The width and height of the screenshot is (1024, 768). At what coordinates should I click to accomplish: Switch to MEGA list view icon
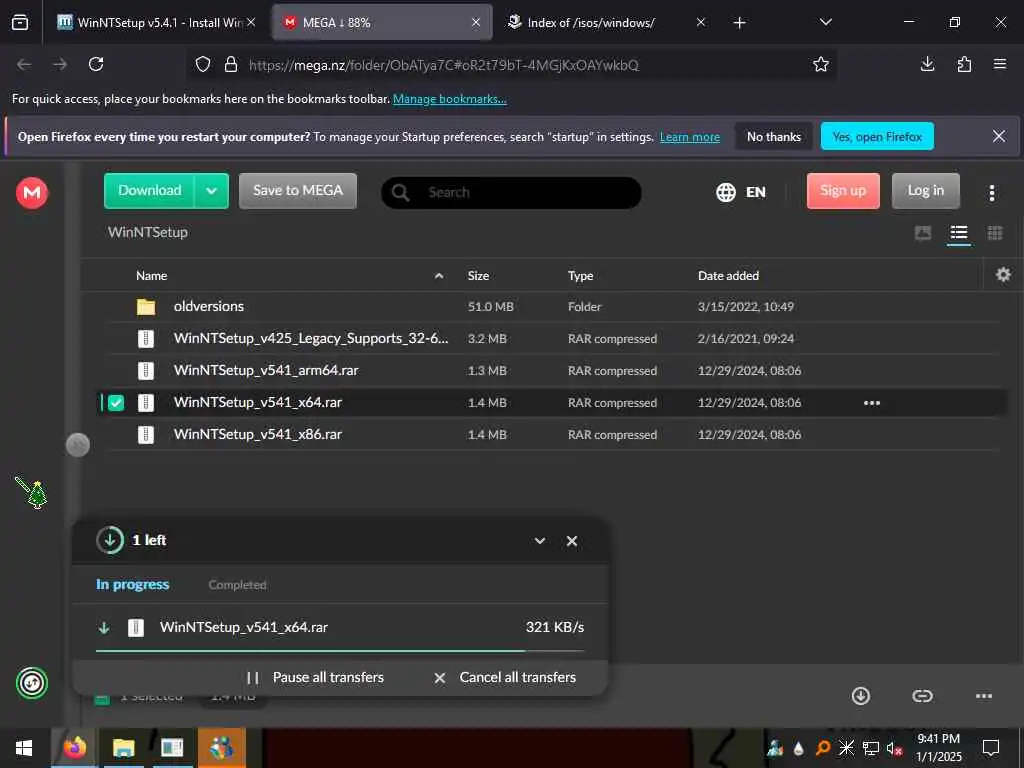[959, 233]
